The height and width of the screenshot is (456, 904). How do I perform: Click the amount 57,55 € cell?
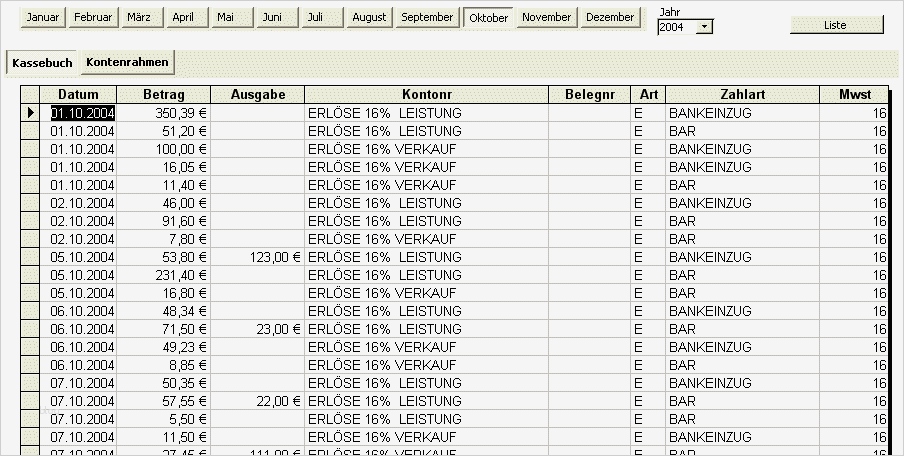tap(164, 401)
